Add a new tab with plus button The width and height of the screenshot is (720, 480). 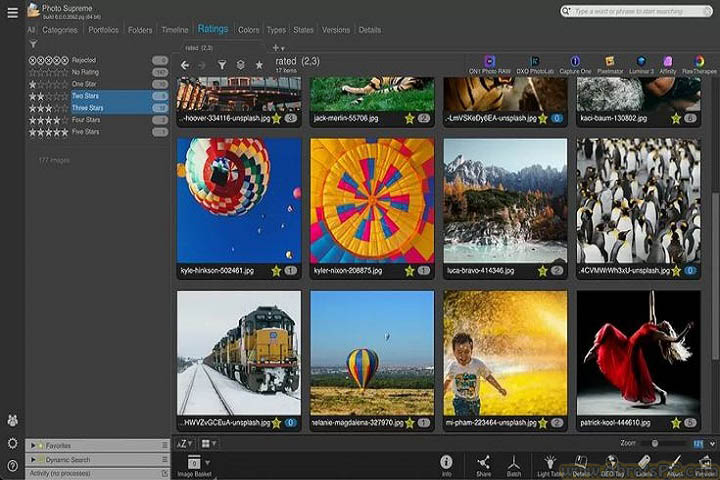coord(276,47)
